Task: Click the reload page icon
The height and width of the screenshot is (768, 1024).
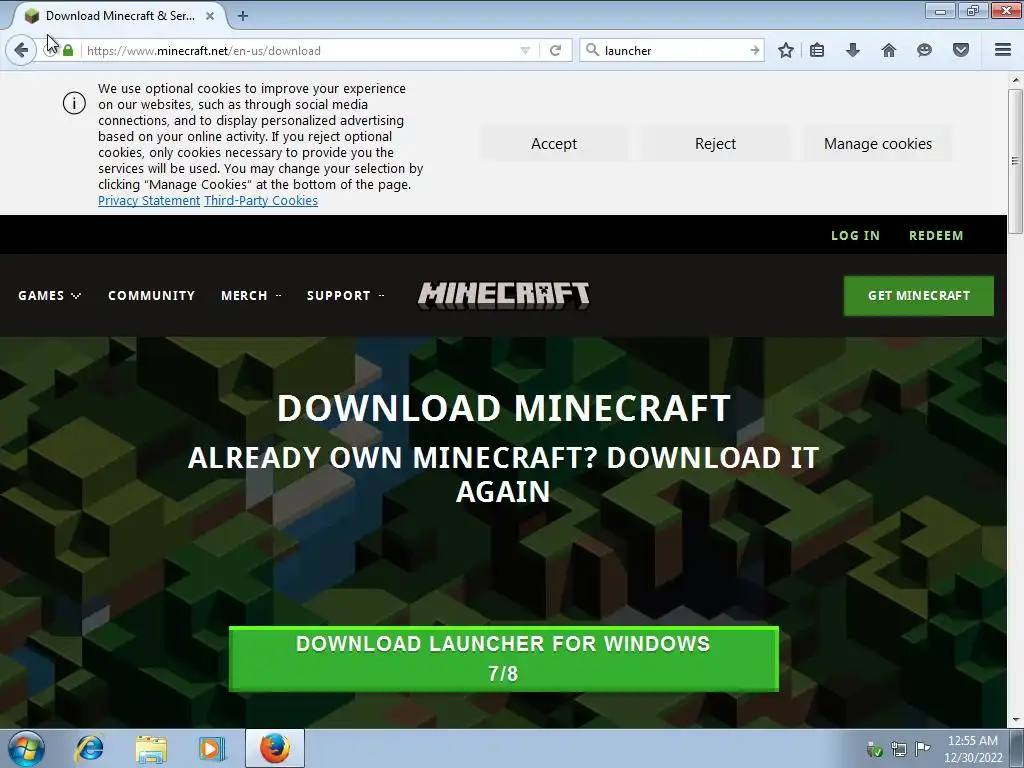Action: [x=556, y=50]
